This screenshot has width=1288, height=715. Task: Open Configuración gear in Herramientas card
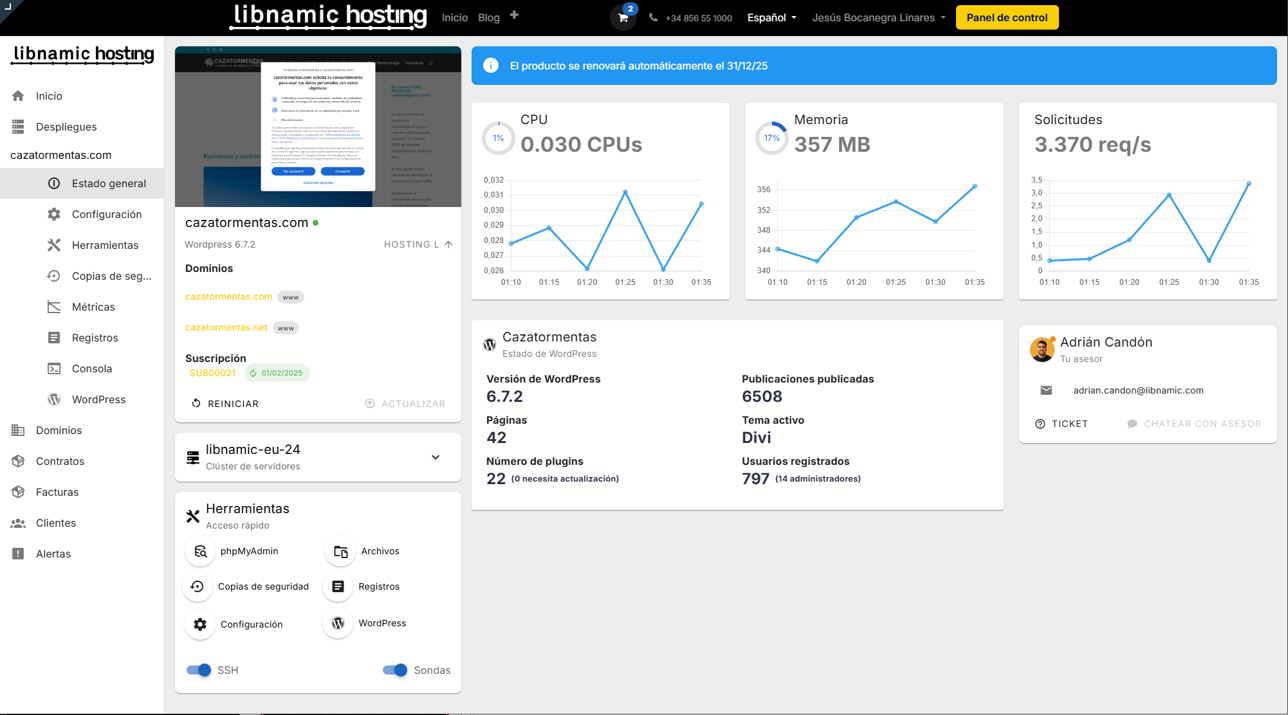click(x=200, y=624)
